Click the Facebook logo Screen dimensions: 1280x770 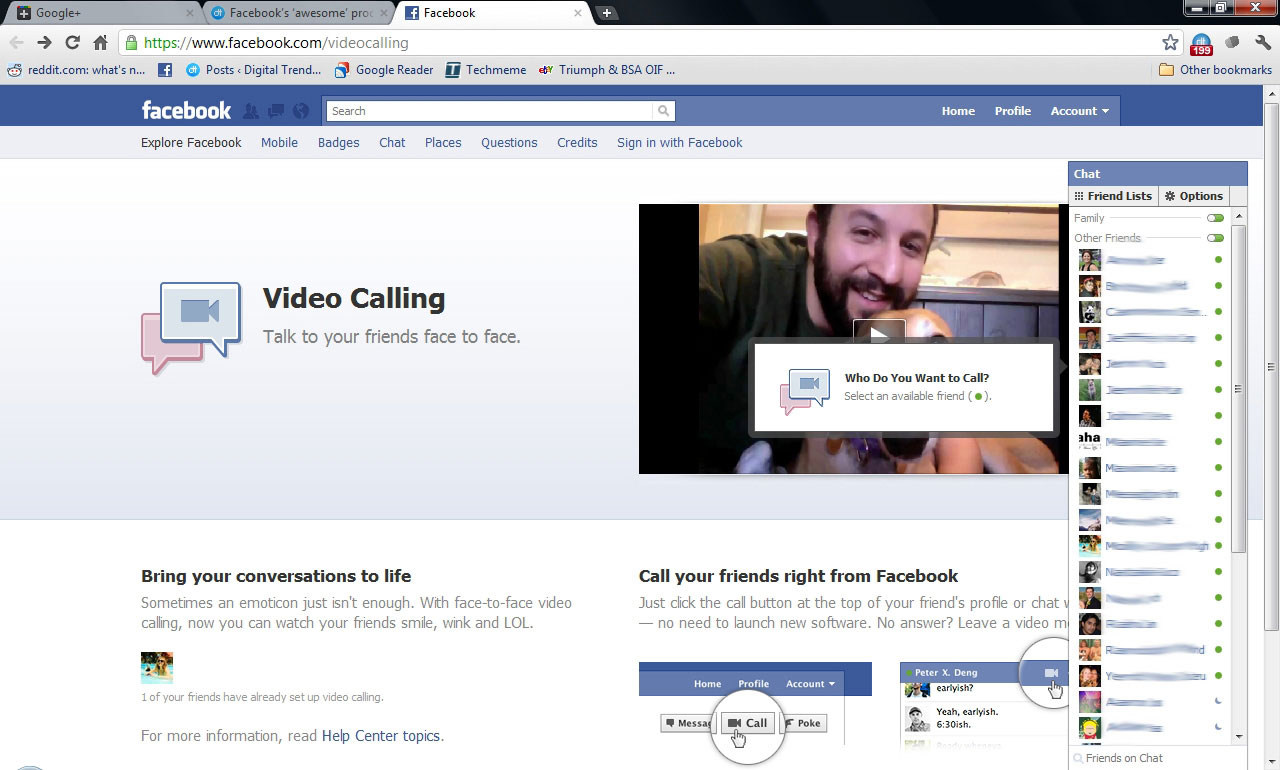(186, 111)
